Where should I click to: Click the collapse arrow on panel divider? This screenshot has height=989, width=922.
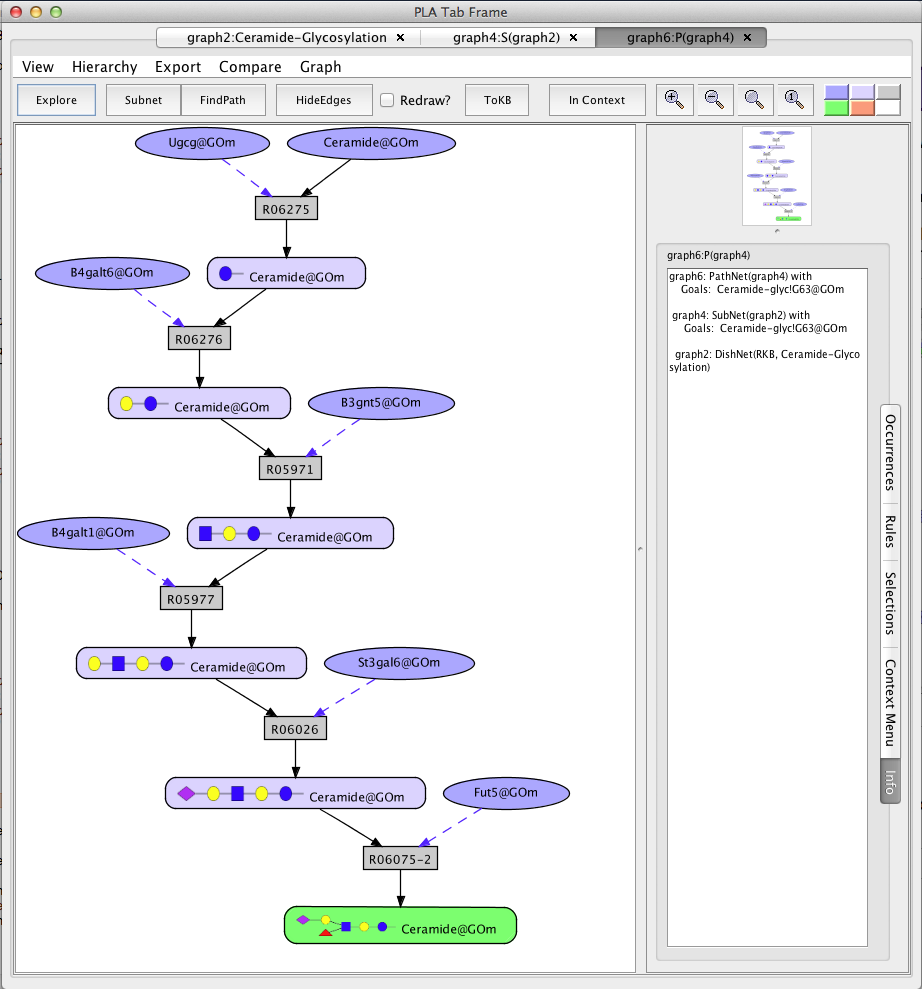pyautogui.click(x=640, y=549)
